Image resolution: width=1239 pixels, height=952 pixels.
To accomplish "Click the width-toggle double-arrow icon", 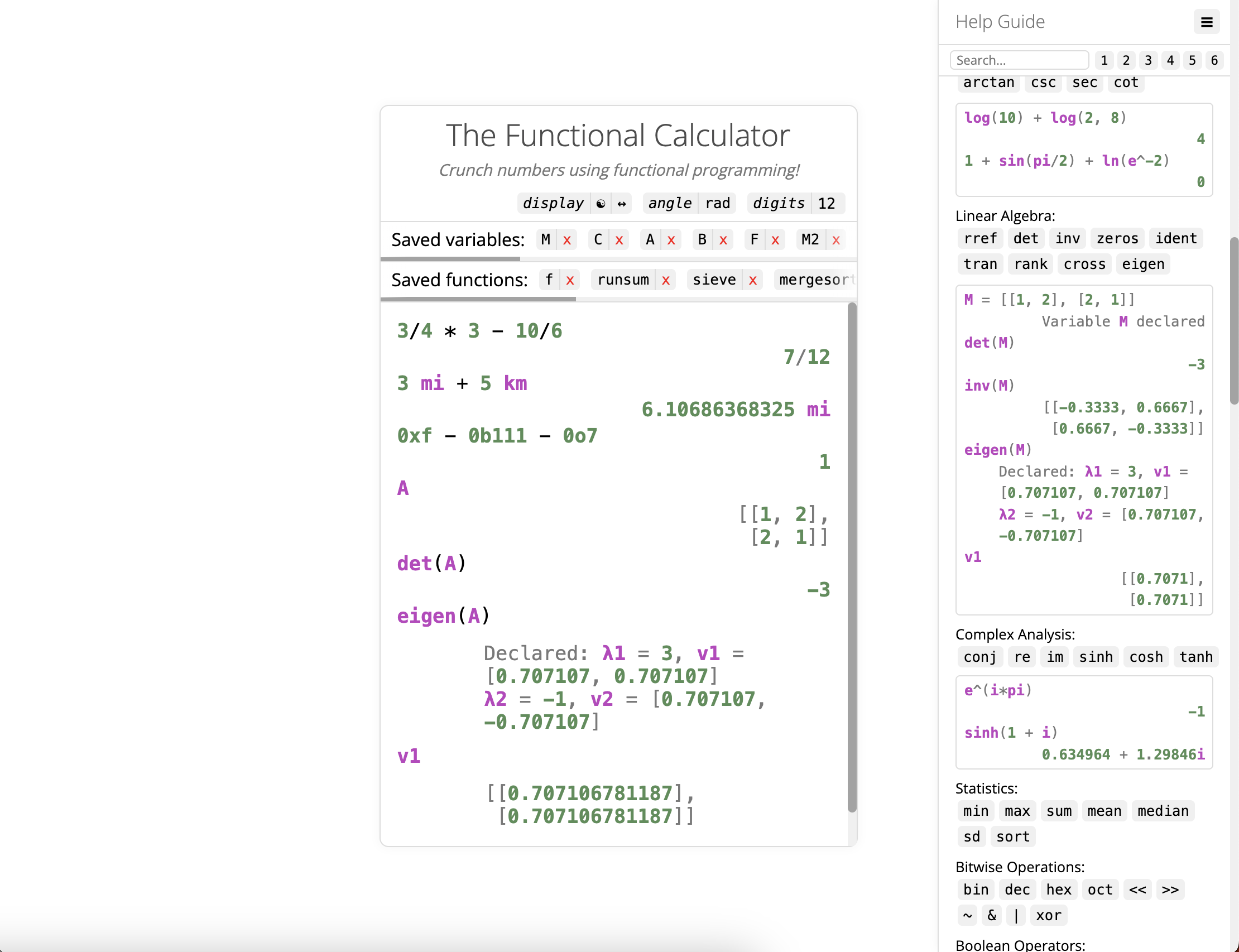I will (622, 204).
